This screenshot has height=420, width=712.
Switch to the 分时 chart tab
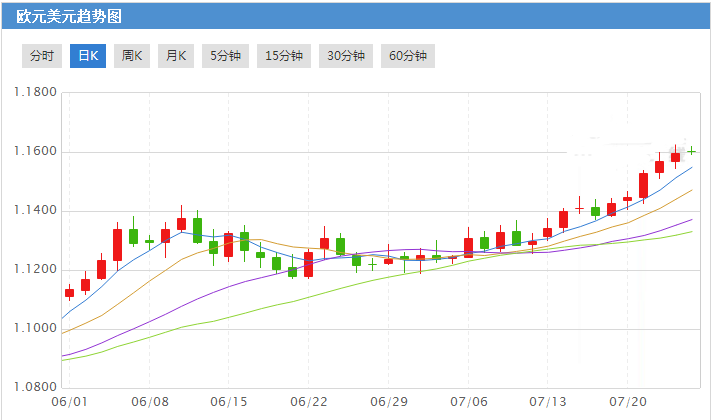pos(42,56)
